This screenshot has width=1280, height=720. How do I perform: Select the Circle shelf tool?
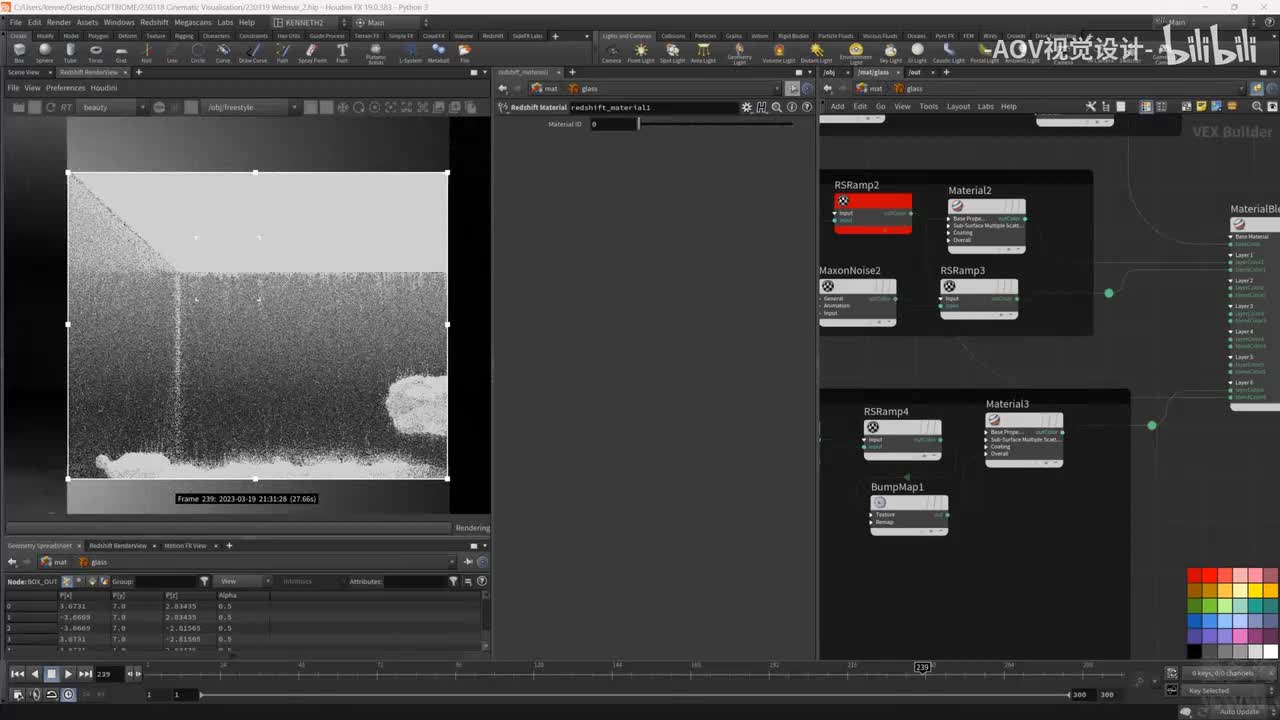tap(198, 52)
